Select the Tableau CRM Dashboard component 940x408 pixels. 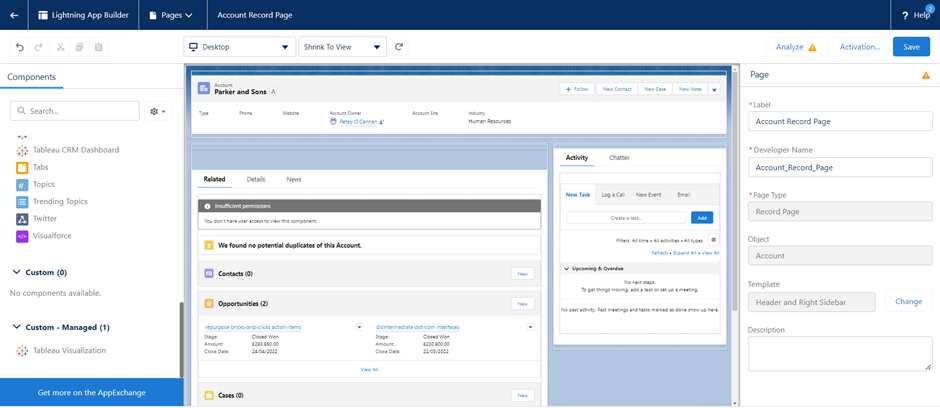click(x=75, y=150)
